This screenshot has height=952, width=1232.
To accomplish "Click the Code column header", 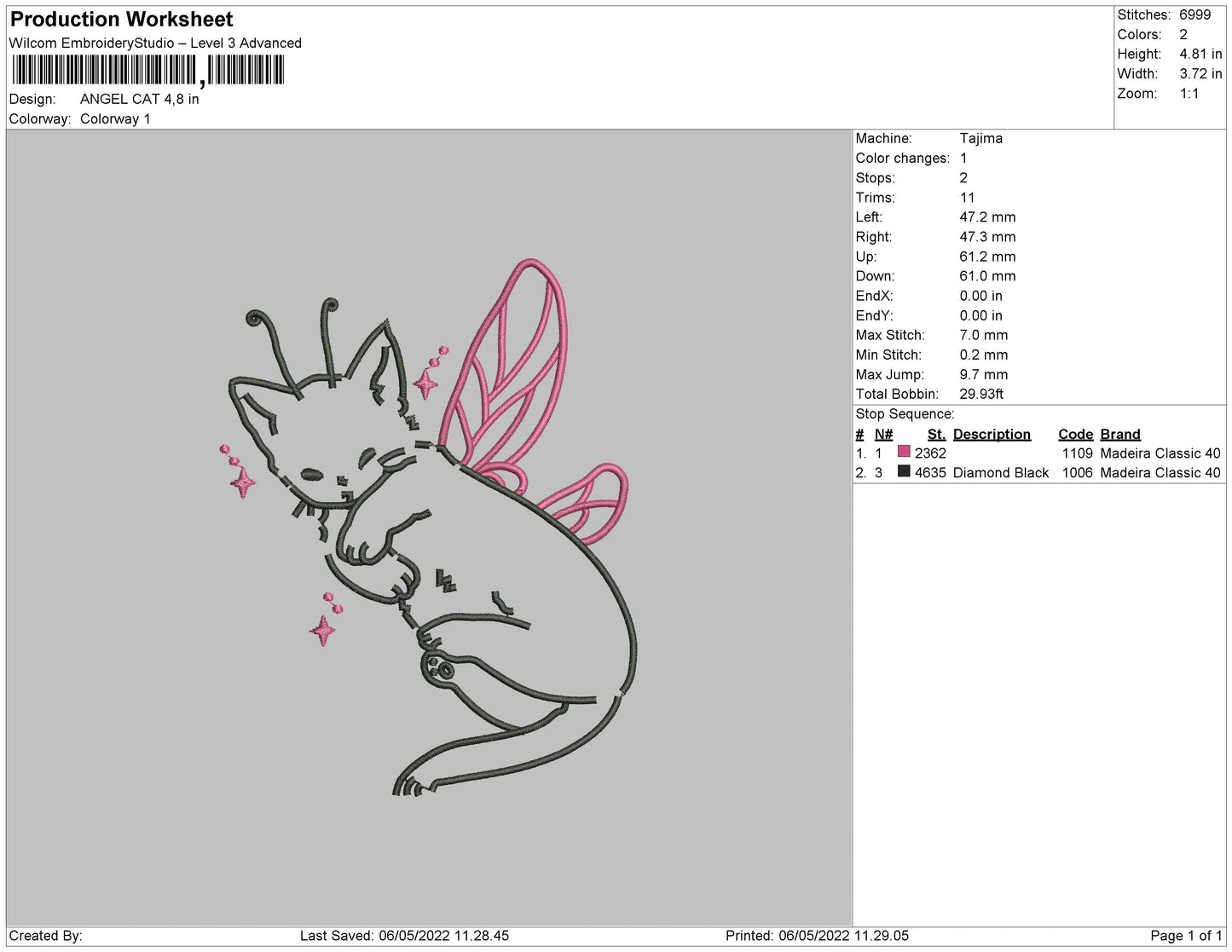I will [1076, 434].
